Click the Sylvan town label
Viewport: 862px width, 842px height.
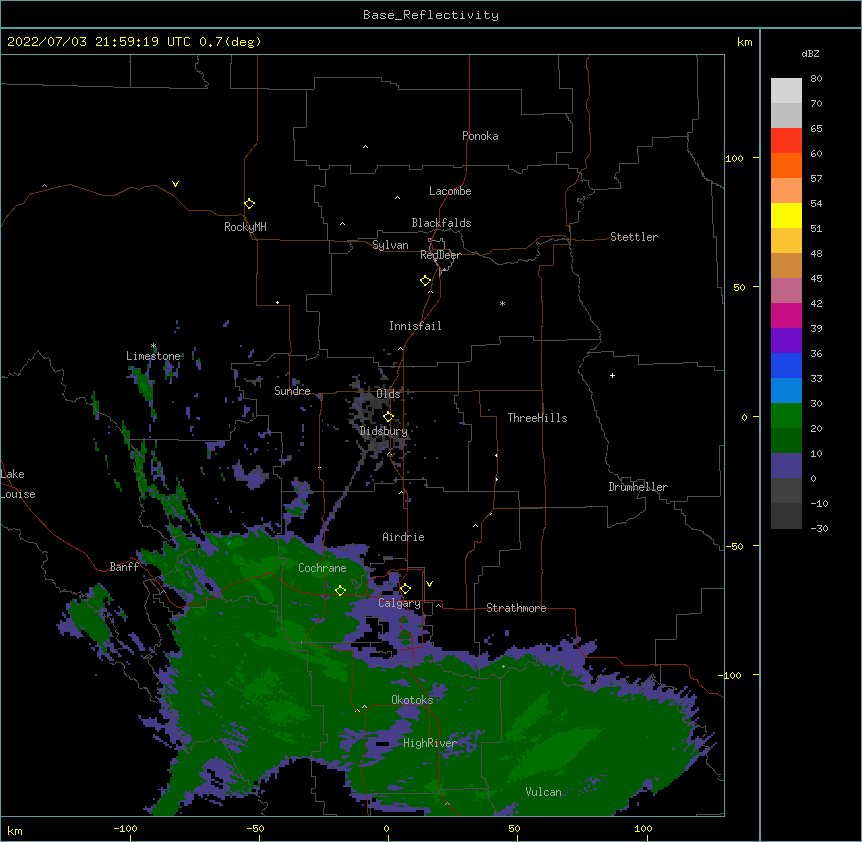click(x=390, y=245)
